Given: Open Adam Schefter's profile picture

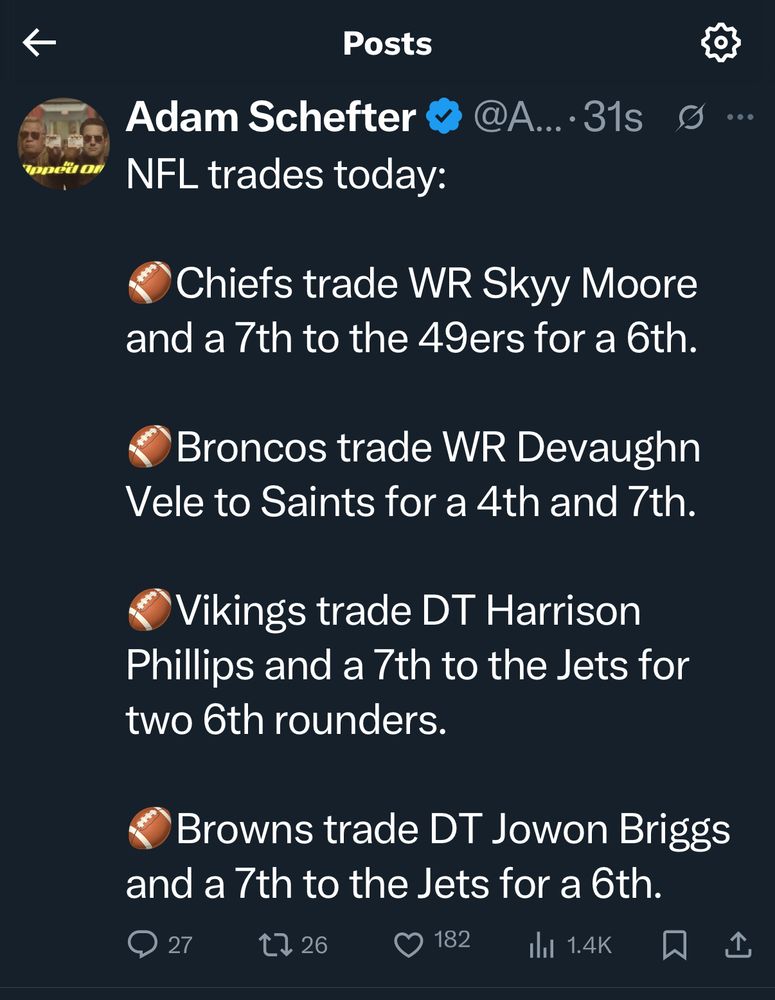Looking at the screenshot, I should (x=63, y=143).
